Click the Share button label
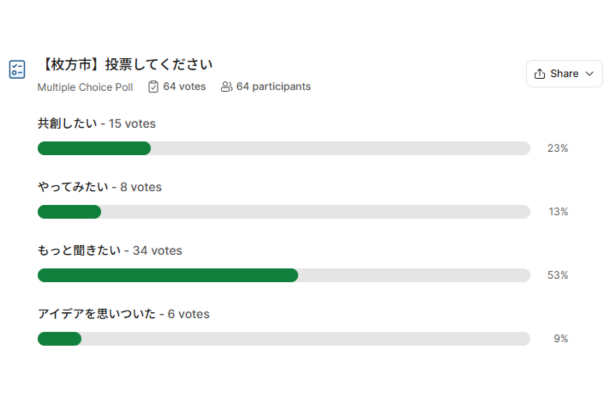Screen dimensions: 610x406 564,74
